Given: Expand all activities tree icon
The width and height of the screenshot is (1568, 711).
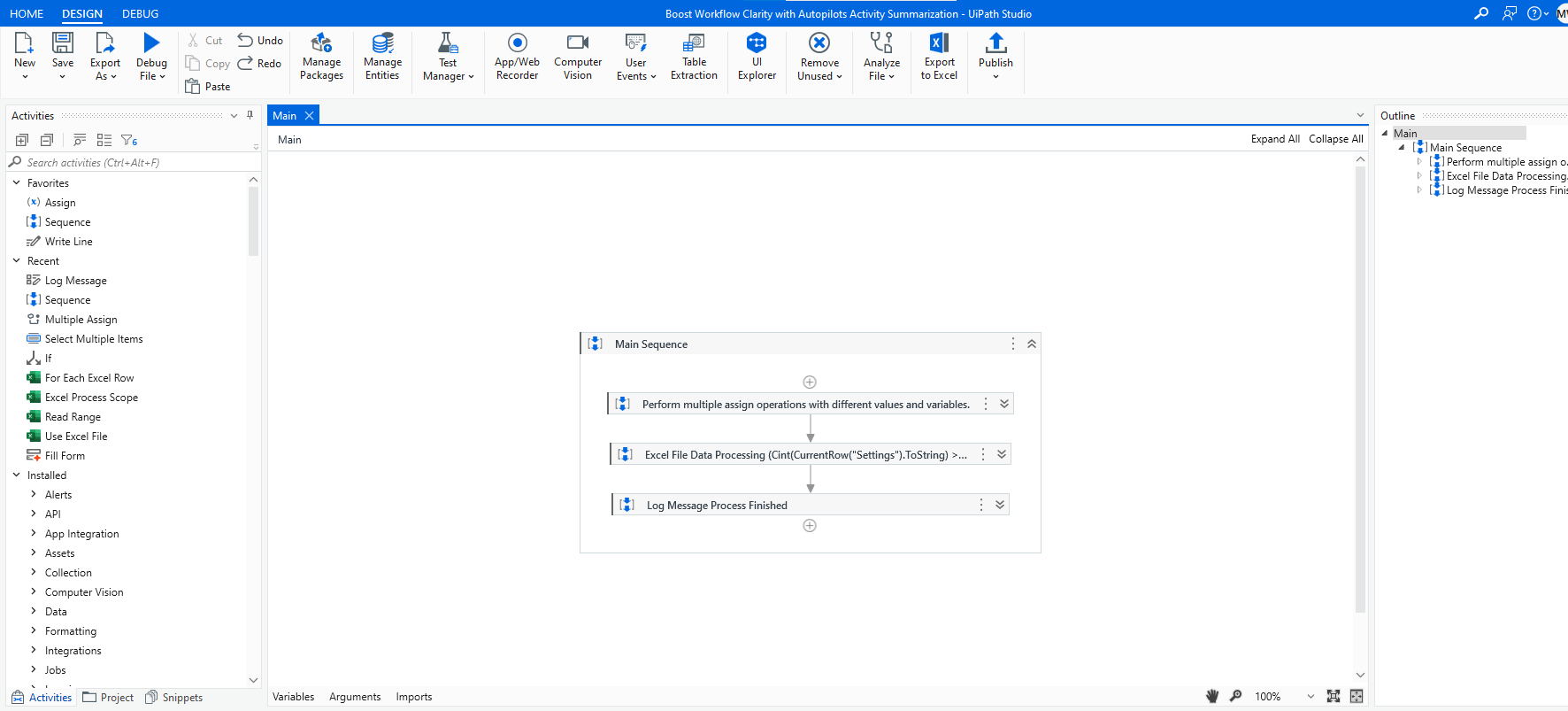Looking at the screenshot, I should click(x=22, y=140).
